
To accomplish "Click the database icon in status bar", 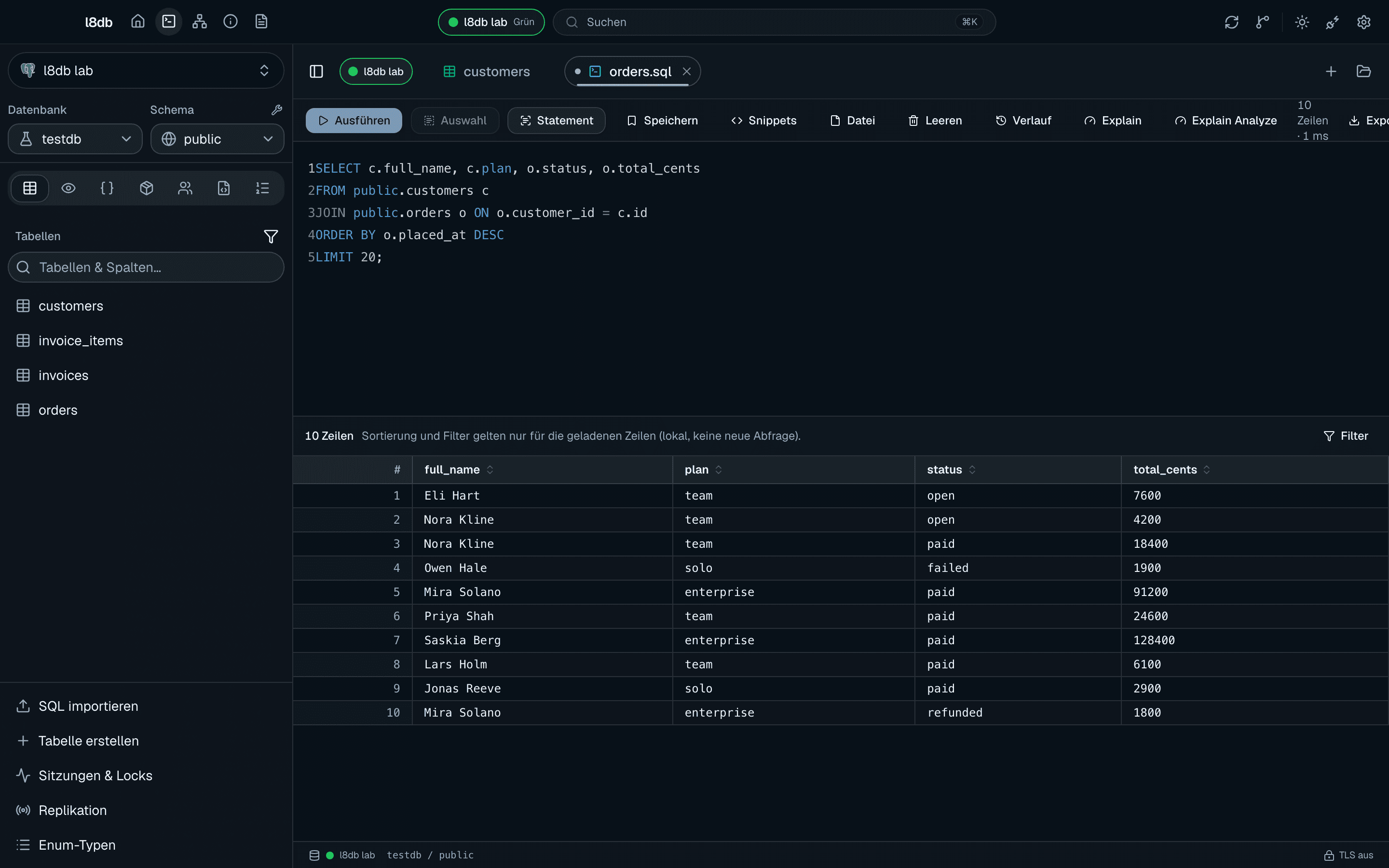I will point(314,855).
